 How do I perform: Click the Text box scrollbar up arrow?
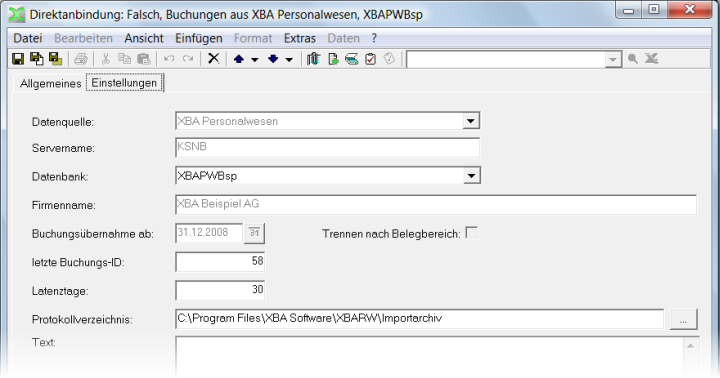[690, 346]
